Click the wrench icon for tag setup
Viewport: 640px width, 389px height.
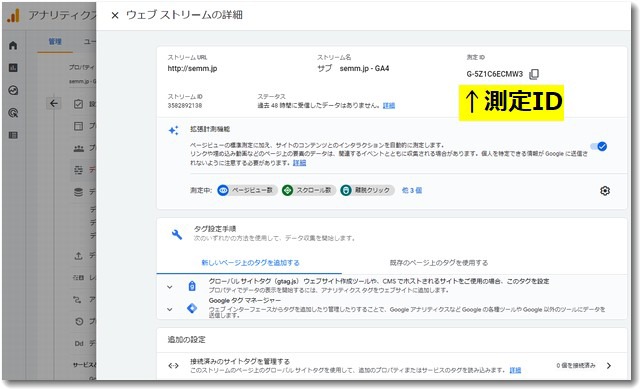coord(177,234)
